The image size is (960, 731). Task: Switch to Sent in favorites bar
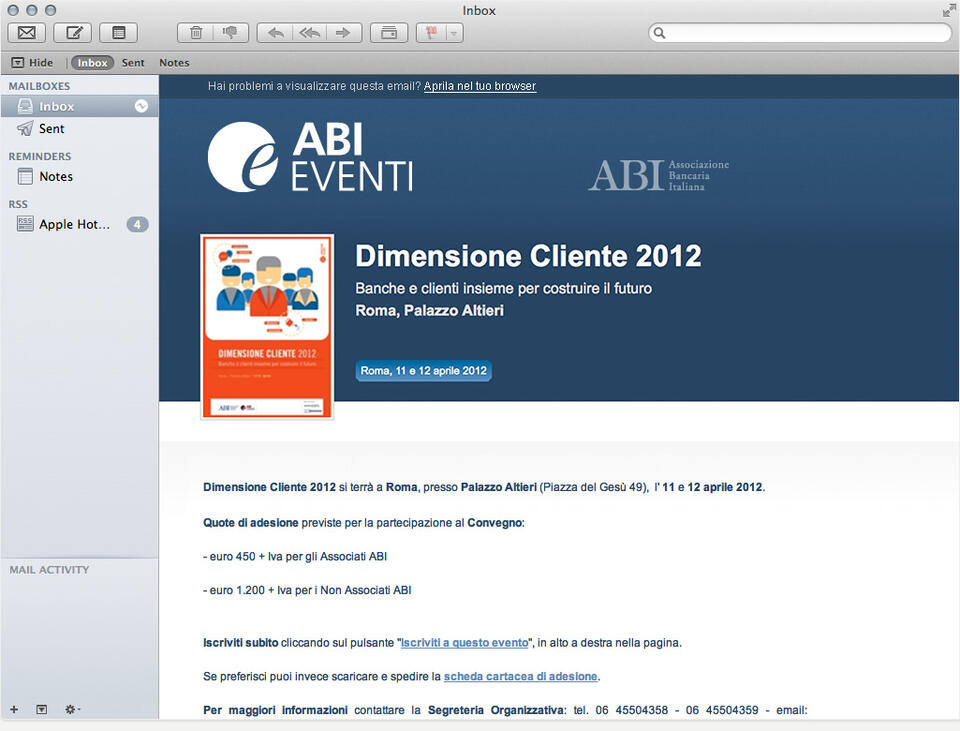pyautogui.click(x=133, y=62)
